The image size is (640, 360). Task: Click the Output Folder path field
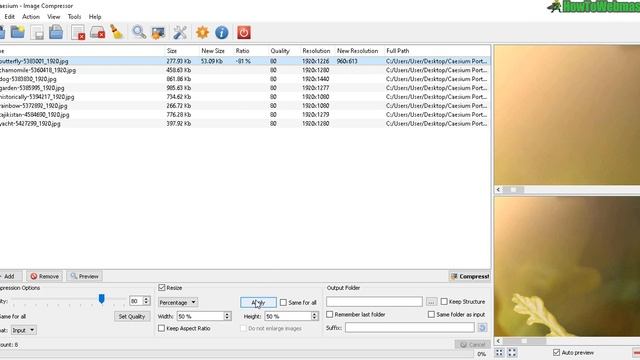374,302
